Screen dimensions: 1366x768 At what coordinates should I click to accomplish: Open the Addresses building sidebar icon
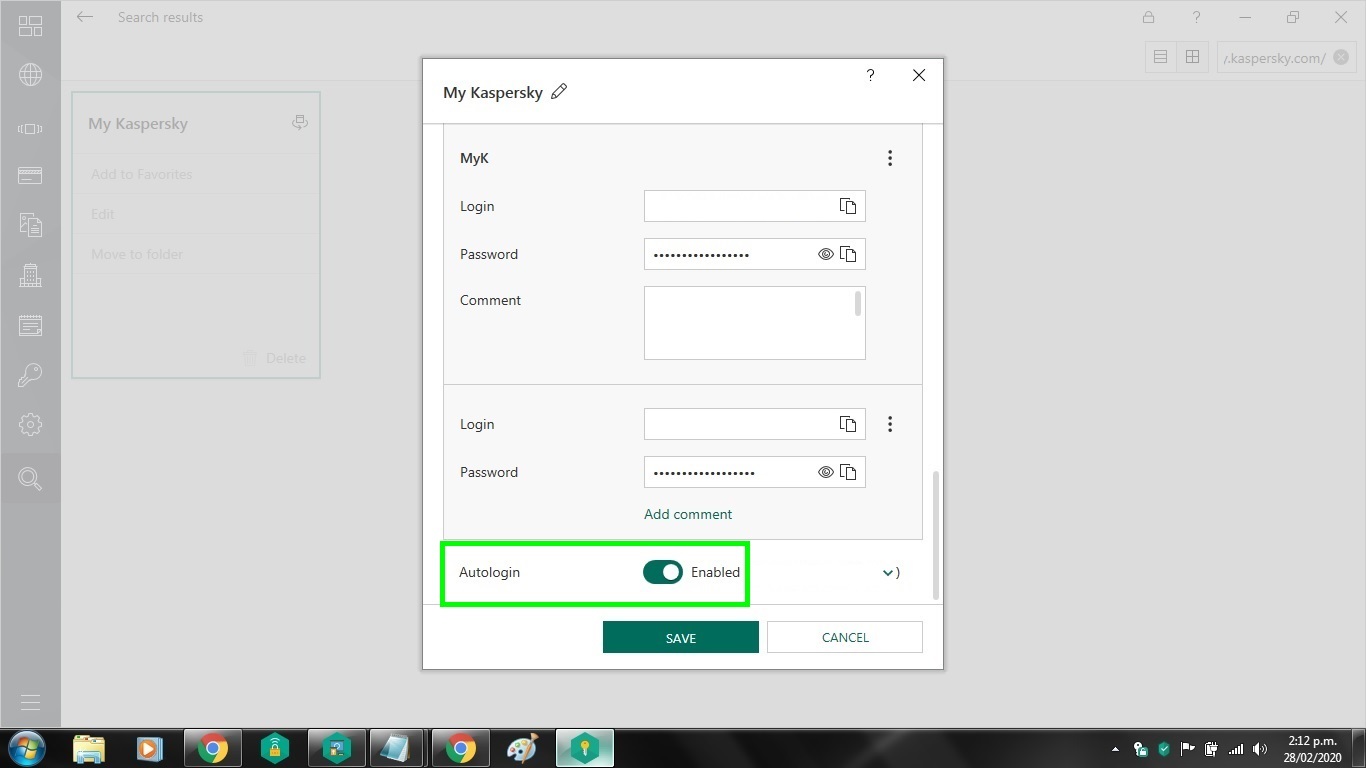pos(30,275)
